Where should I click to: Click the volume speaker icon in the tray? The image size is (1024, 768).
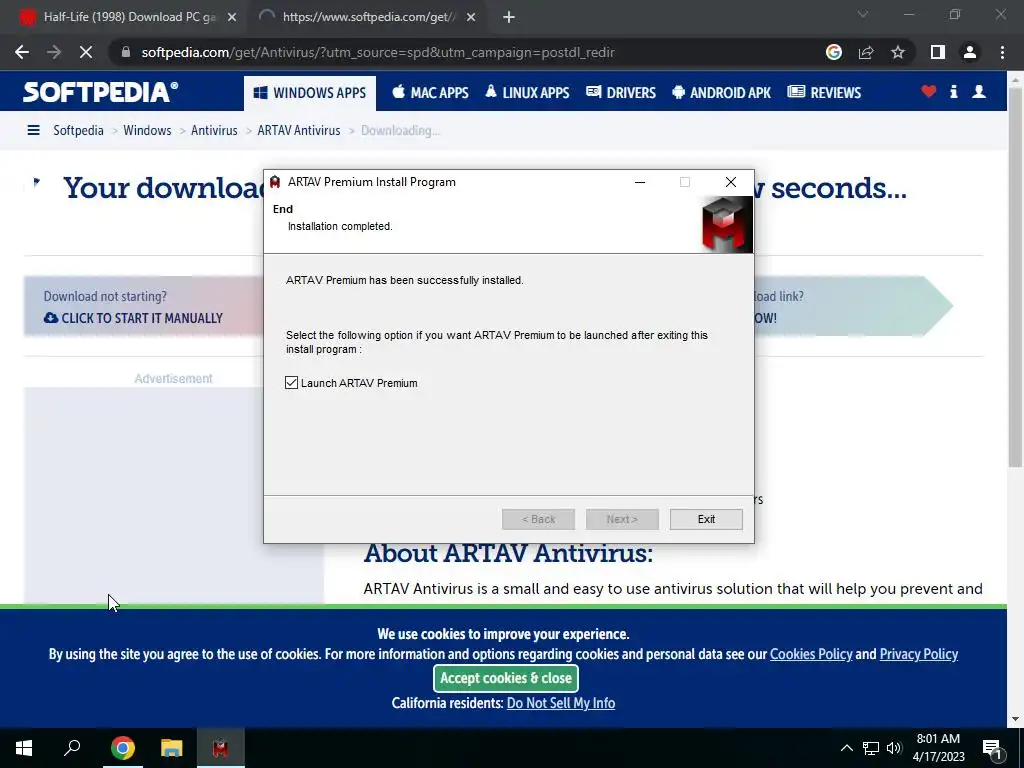click(x=893, y=748)
